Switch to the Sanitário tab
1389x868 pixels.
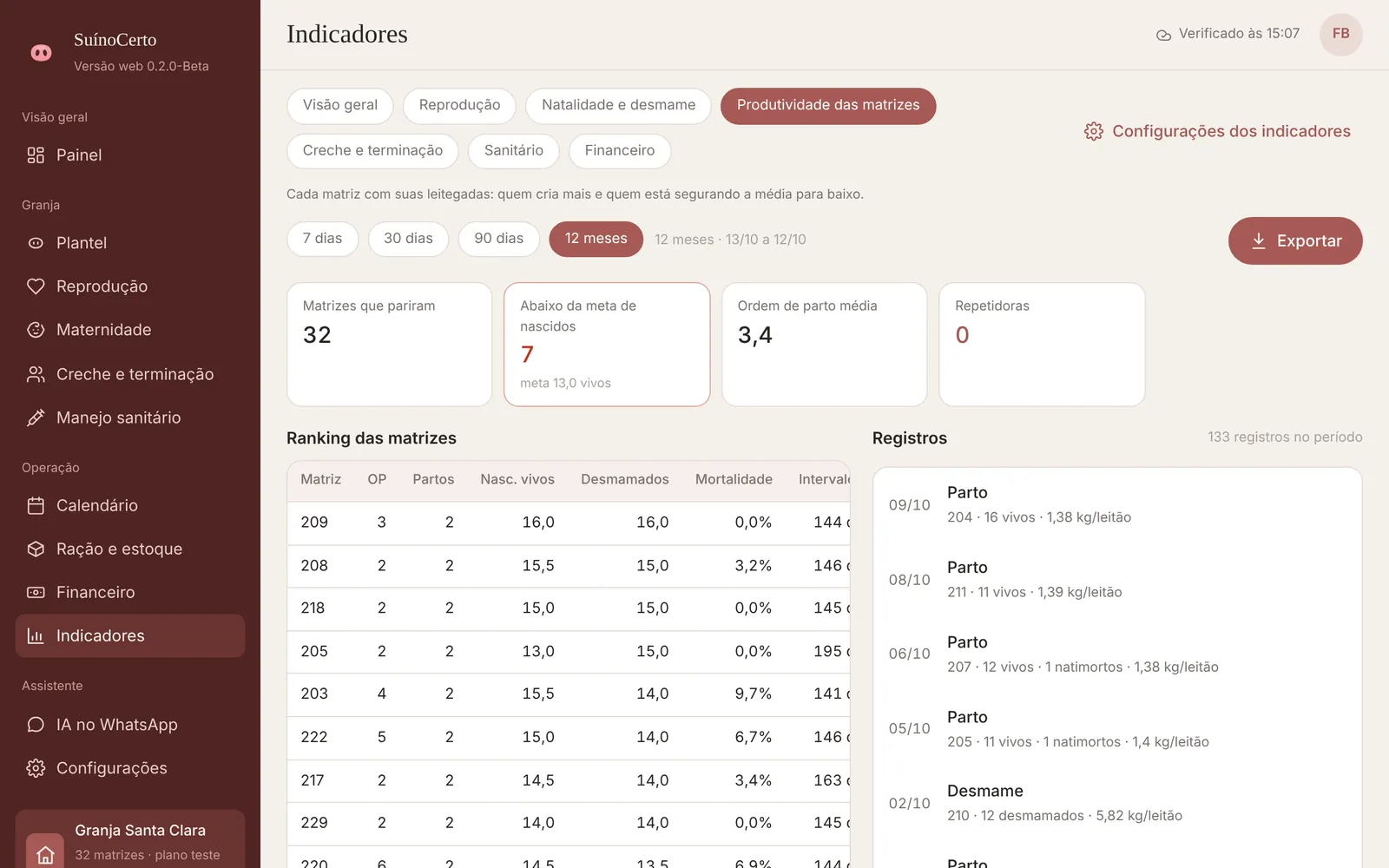point(514,151)
